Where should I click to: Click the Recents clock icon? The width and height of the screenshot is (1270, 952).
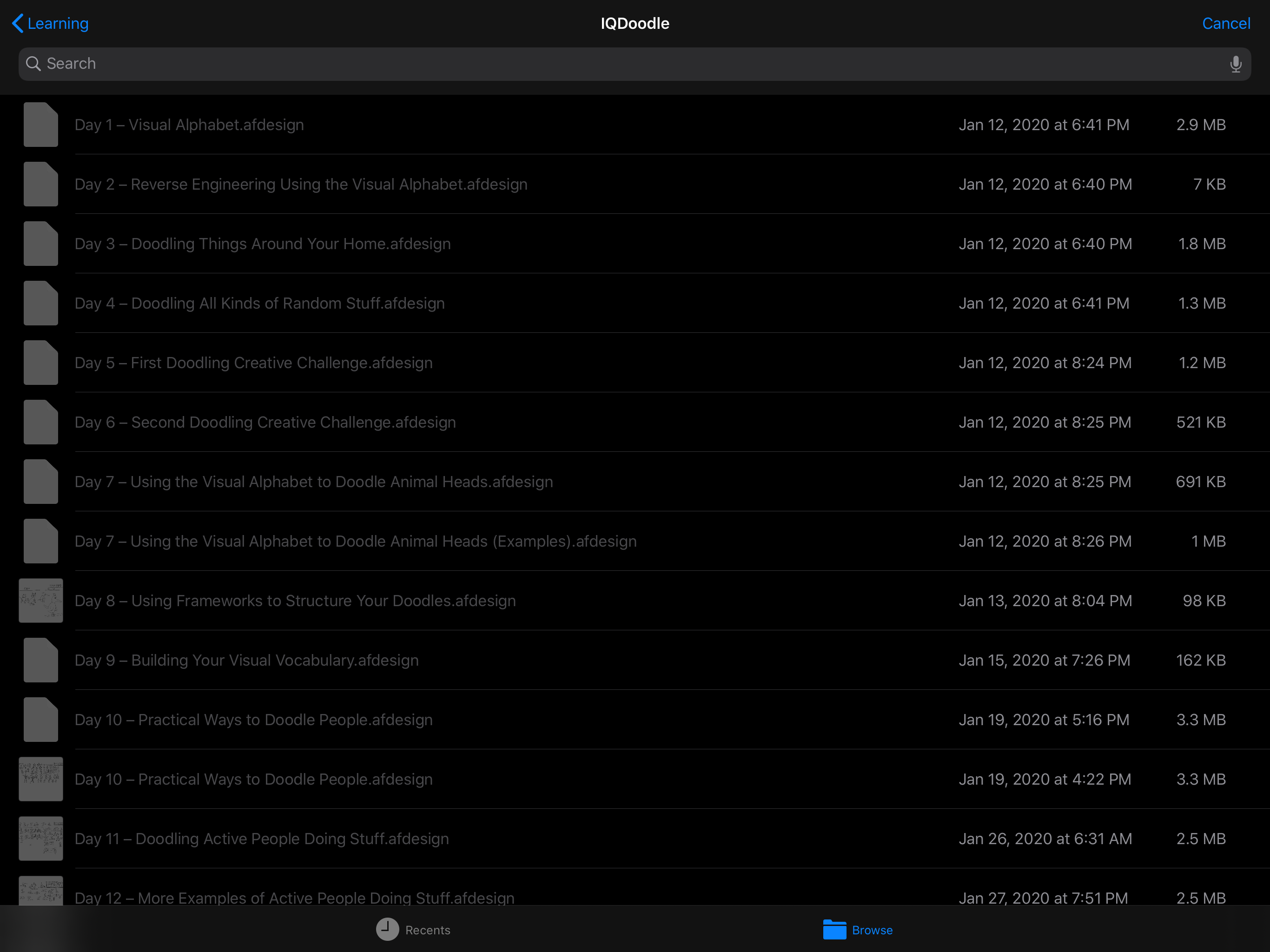(388, 930)
